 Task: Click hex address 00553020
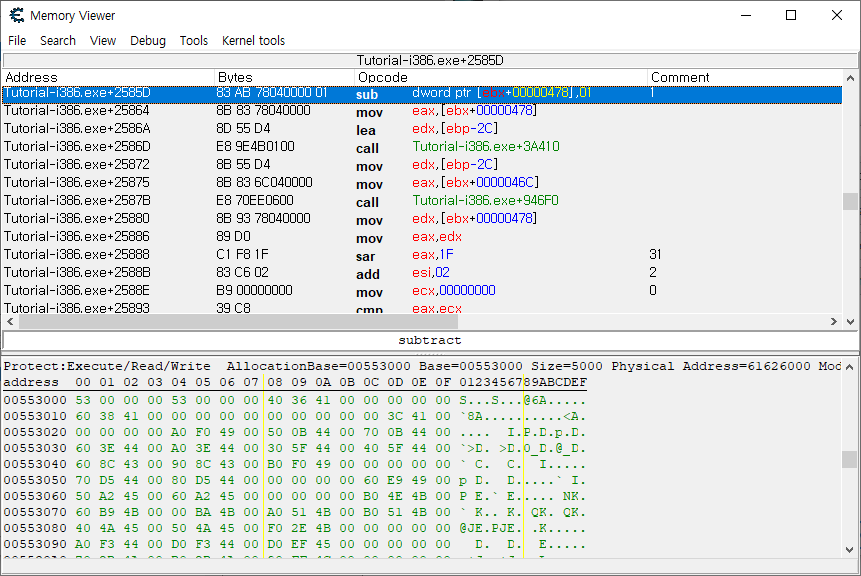point(35,432)
